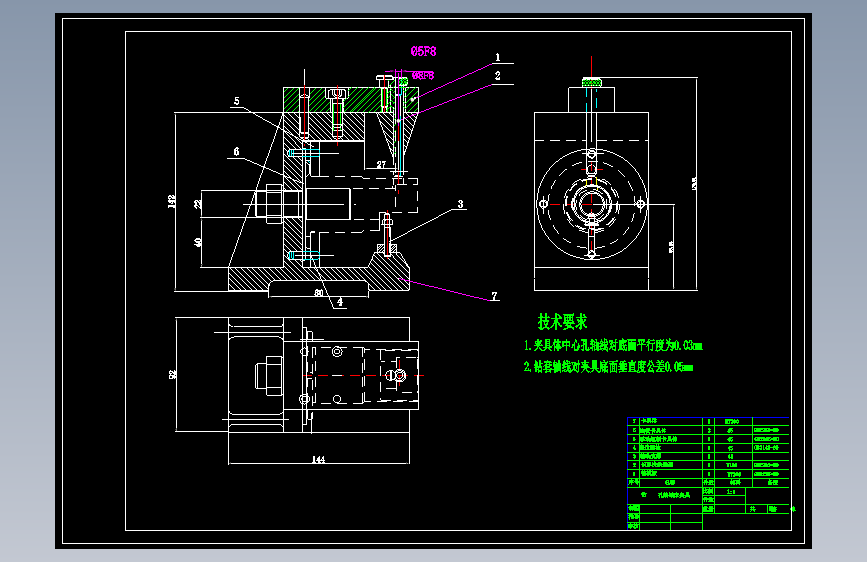Select callout balloon number 2 on drawing
Viewport: 867px width, 562px height.
pyautogui.click(x=498, y=76)
